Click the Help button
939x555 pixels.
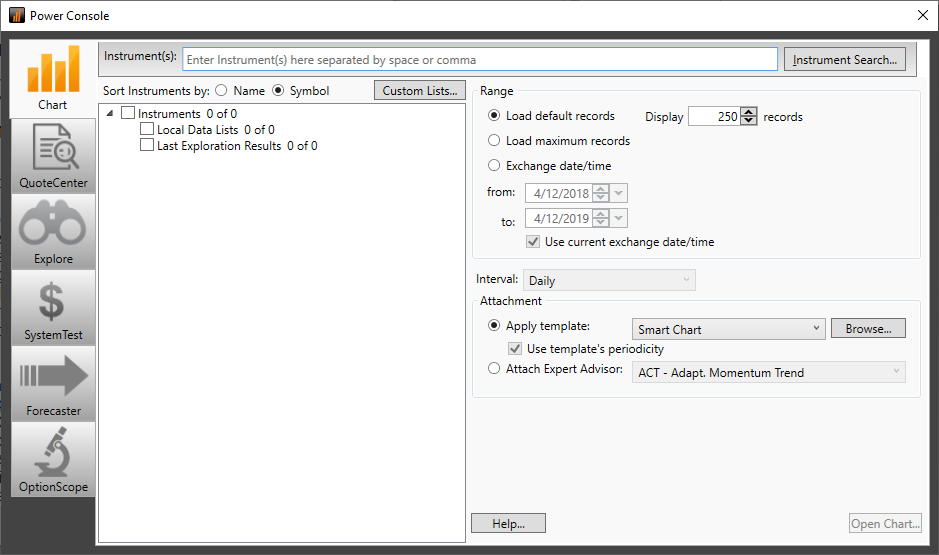point(508,523)
